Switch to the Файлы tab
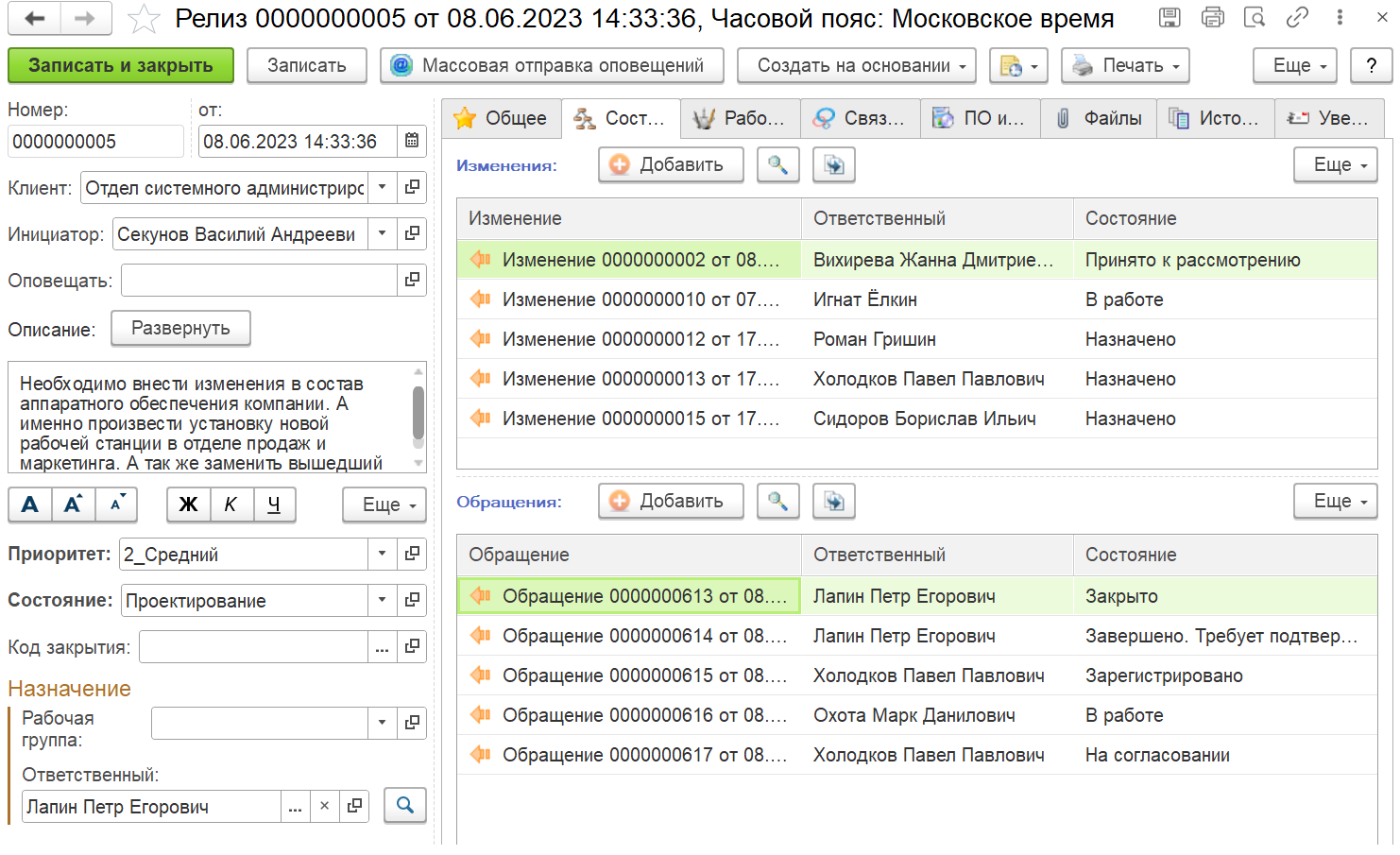 (x=1099, y=119)
